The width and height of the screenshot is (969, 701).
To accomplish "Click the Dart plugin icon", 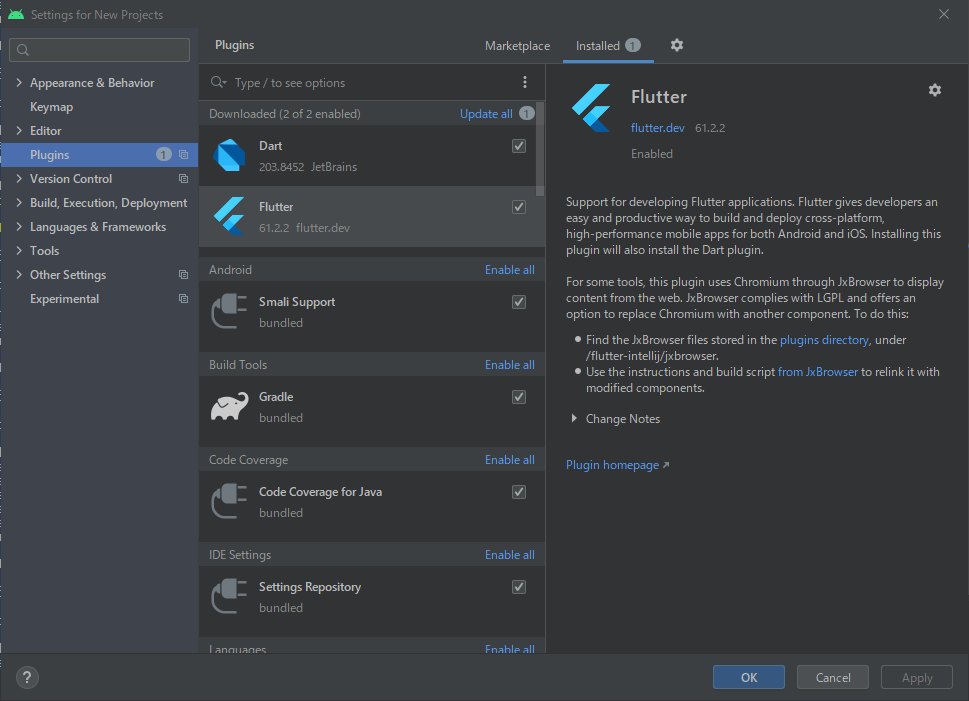I will (x=229, y=155).
